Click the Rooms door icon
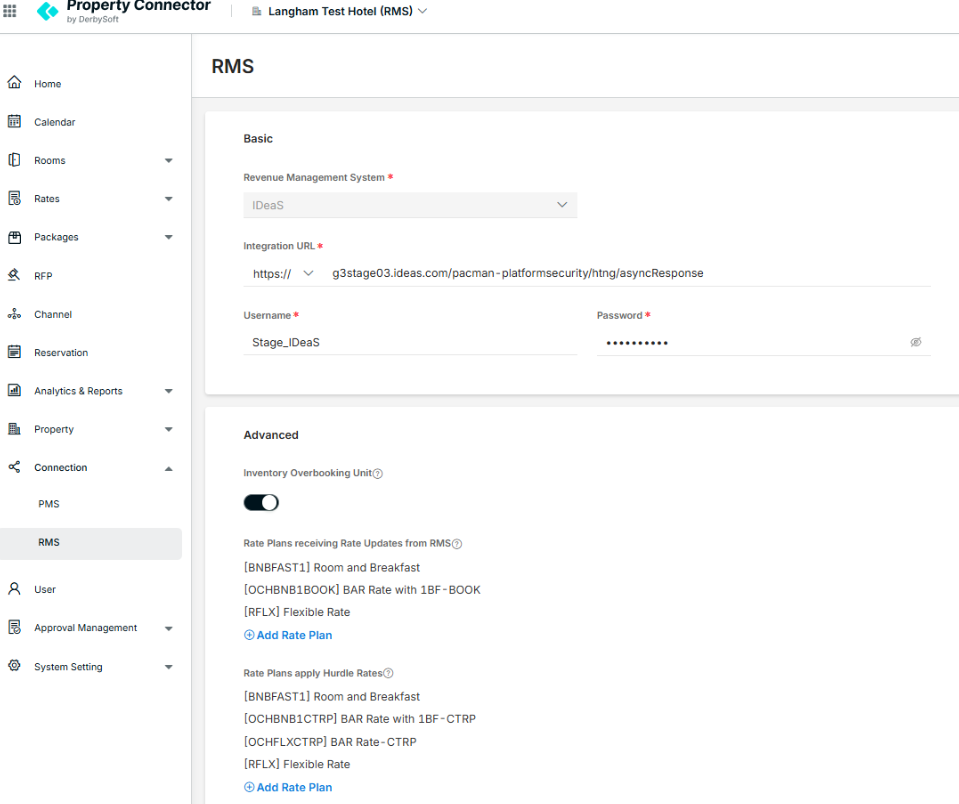Viewport: 959px width, 804px height. pyautogui.click(x=14, y=160)
